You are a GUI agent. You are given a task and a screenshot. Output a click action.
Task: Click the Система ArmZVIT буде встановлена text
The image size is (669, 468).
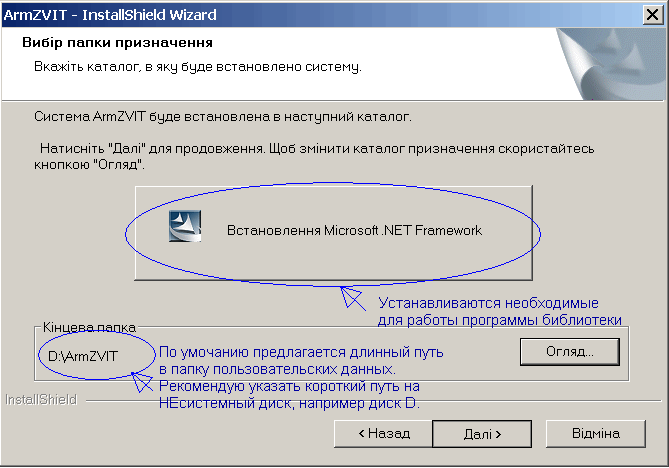pyautogui.click(x=223, y=116)
